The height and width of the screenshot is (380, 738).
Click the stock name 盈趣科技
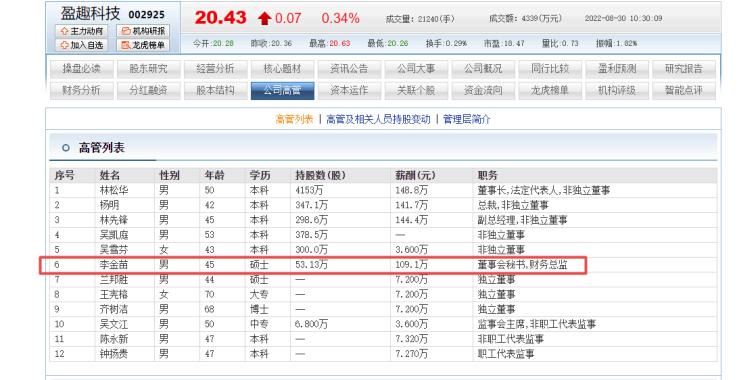coord(90,14)
